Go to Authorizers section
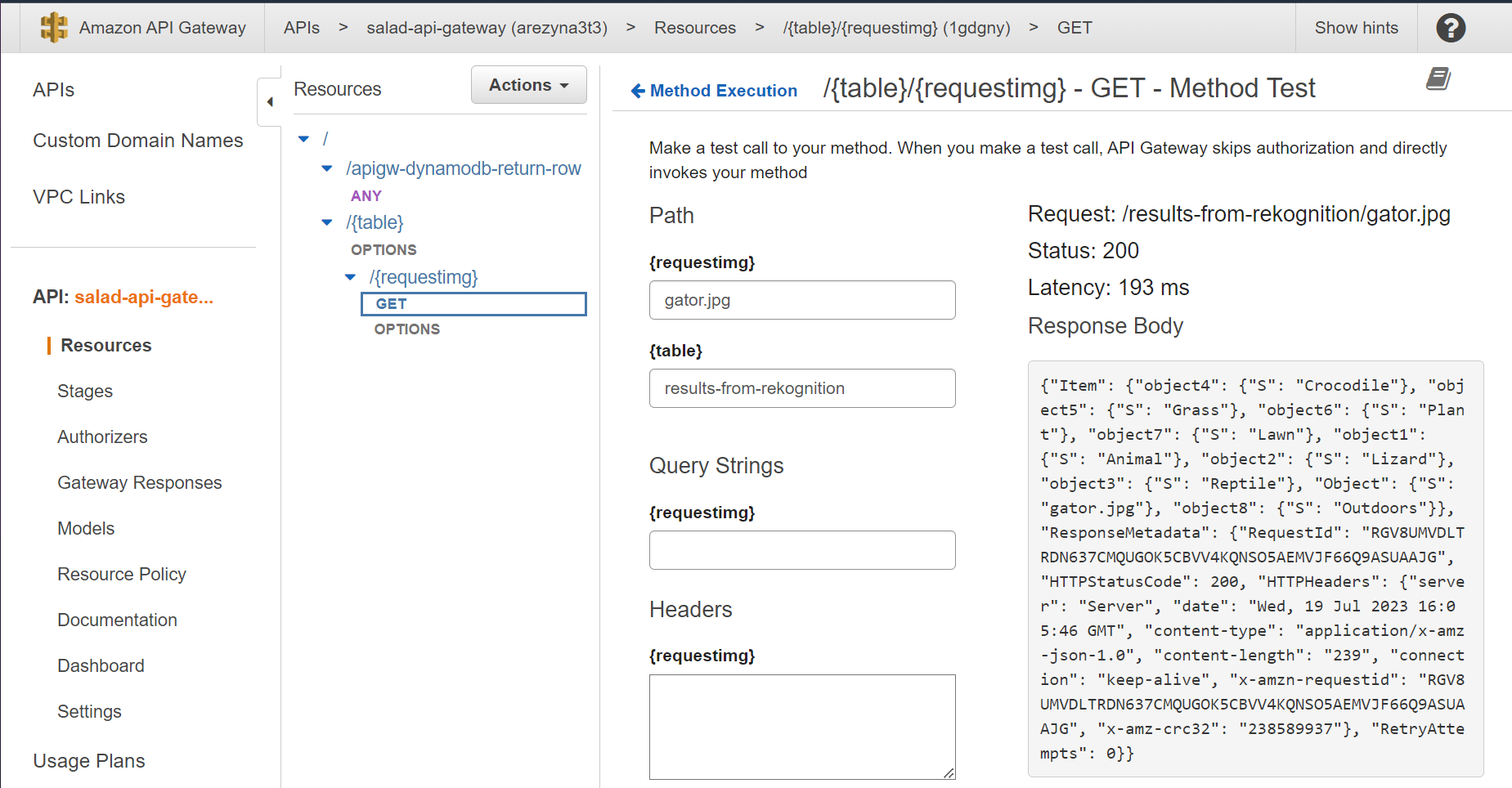The image size is (1512, 788). click(x=102, y=437)
